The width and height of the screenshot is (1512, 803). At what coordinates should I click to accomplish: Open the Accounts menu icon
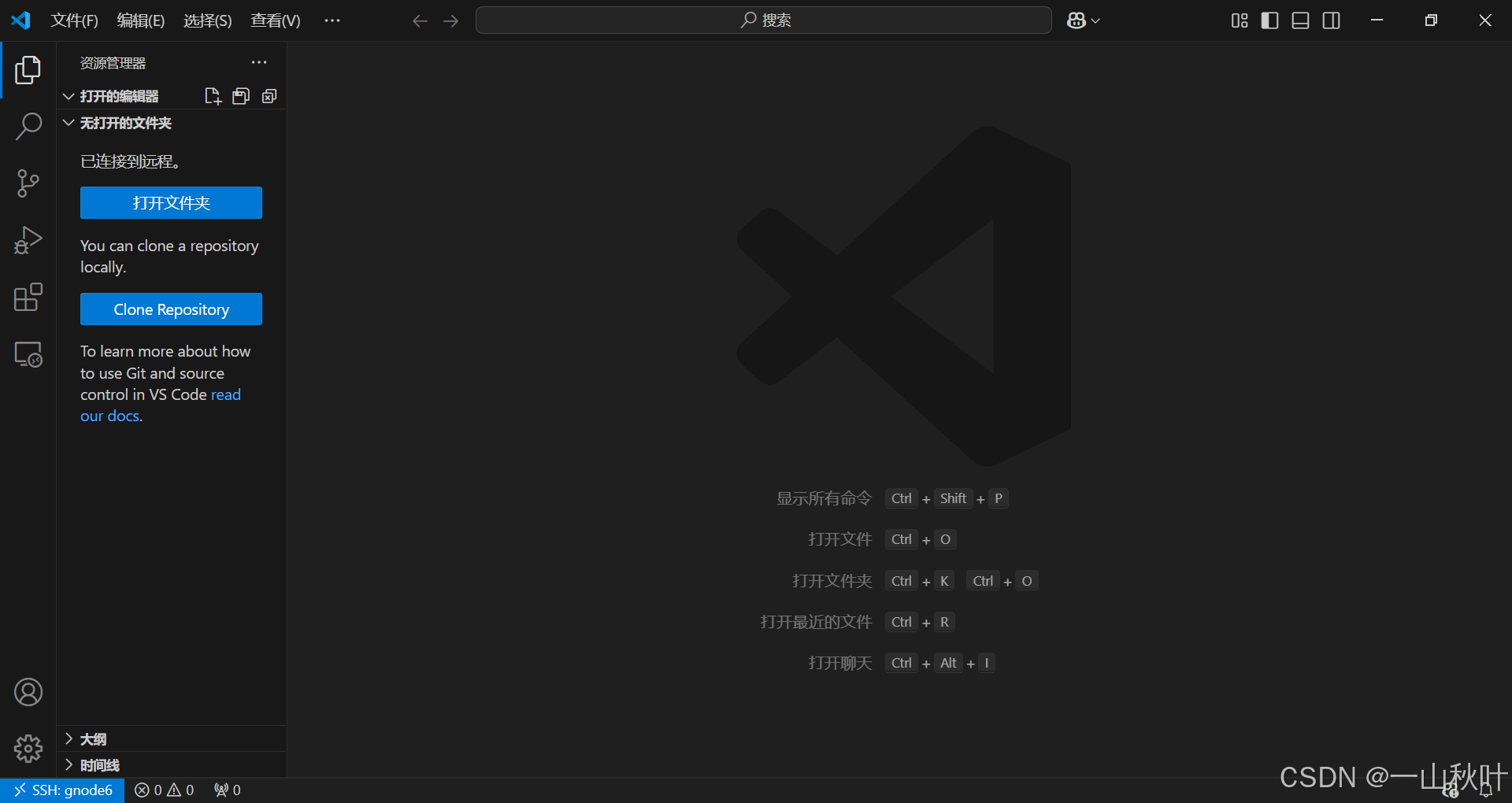point(28,692)
